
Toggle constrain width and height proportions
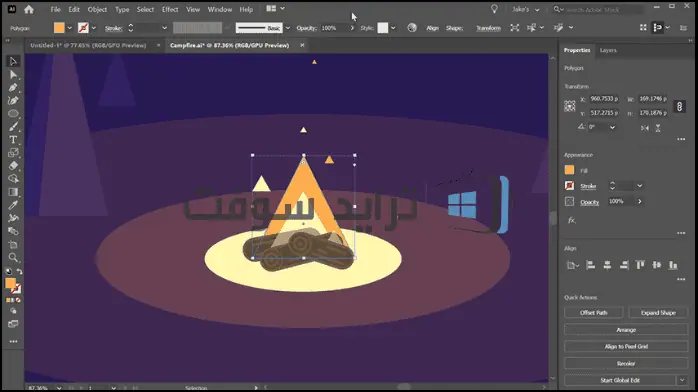click(x=679, y=106)
